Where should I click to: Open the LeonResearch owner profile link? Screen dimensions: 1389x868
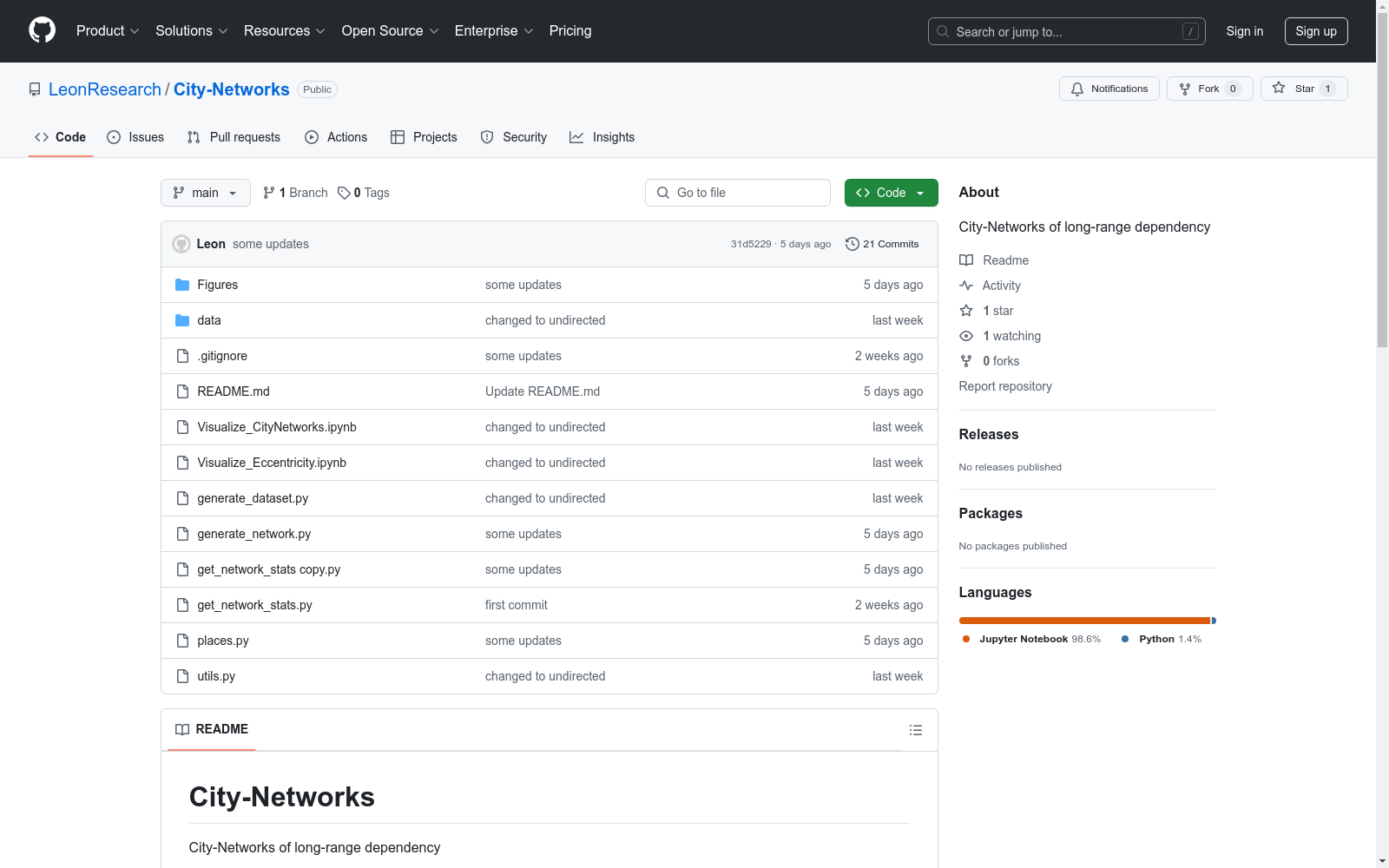[x=105, y=89]
